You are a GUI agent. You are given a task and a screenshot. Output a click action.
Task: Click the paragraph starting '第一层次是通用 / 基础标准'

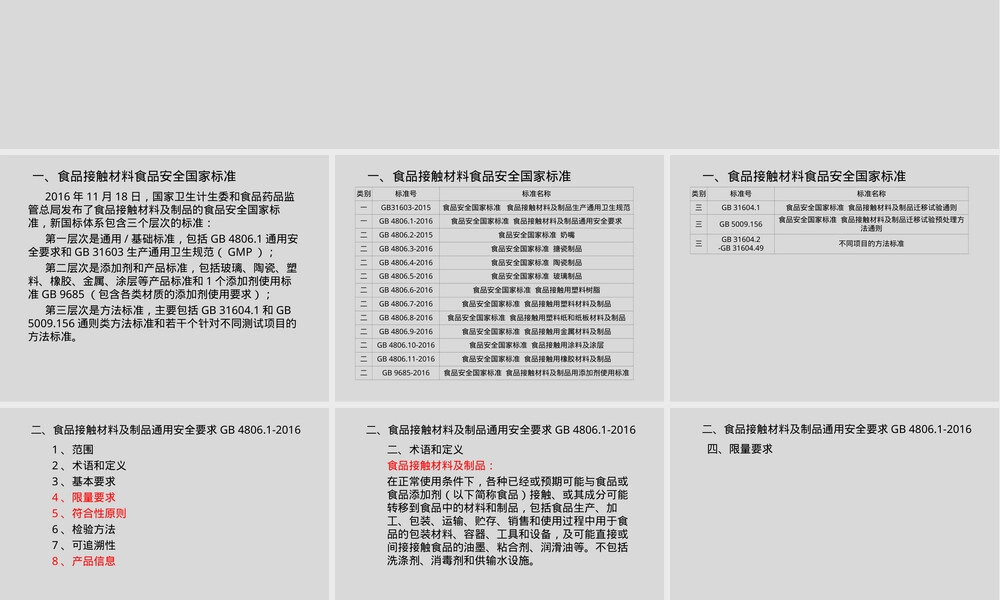[x=163, y=245]
